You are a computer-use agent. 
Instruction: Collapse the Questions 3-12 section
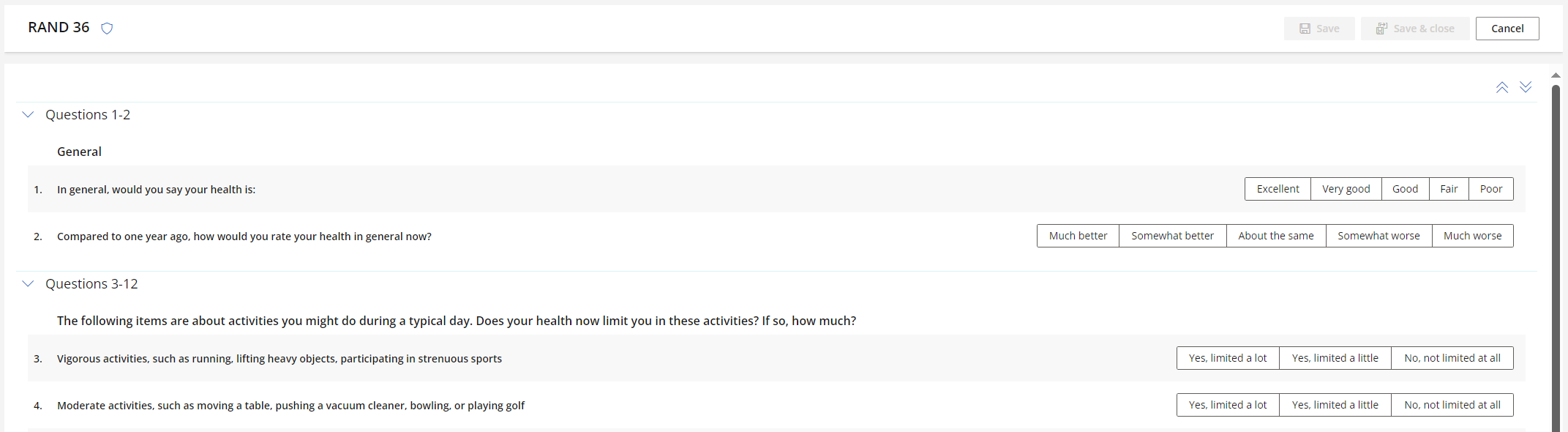tap(29, 284)
